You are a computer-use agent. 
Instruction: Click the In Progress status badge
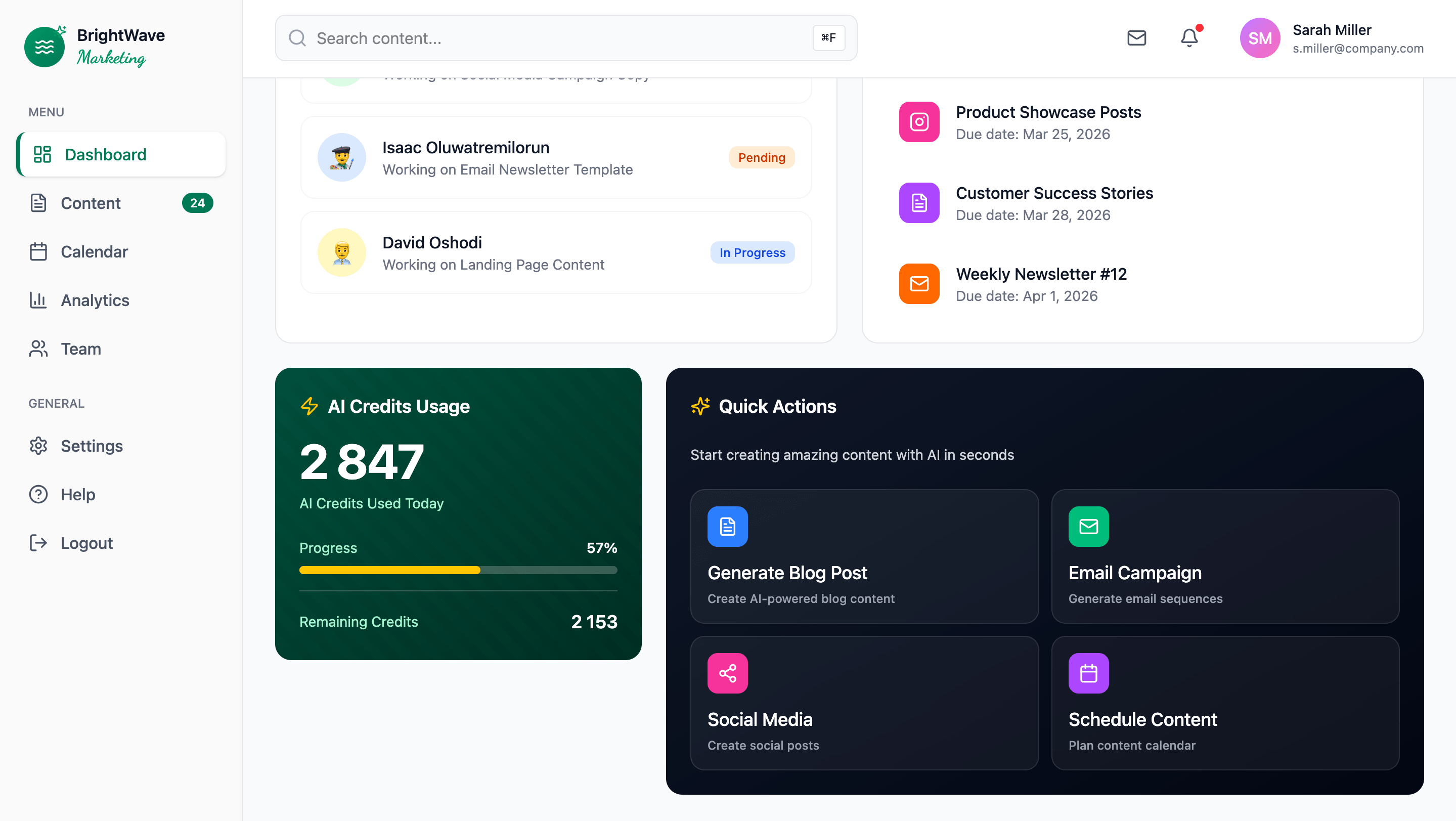[x=752, y=252]
